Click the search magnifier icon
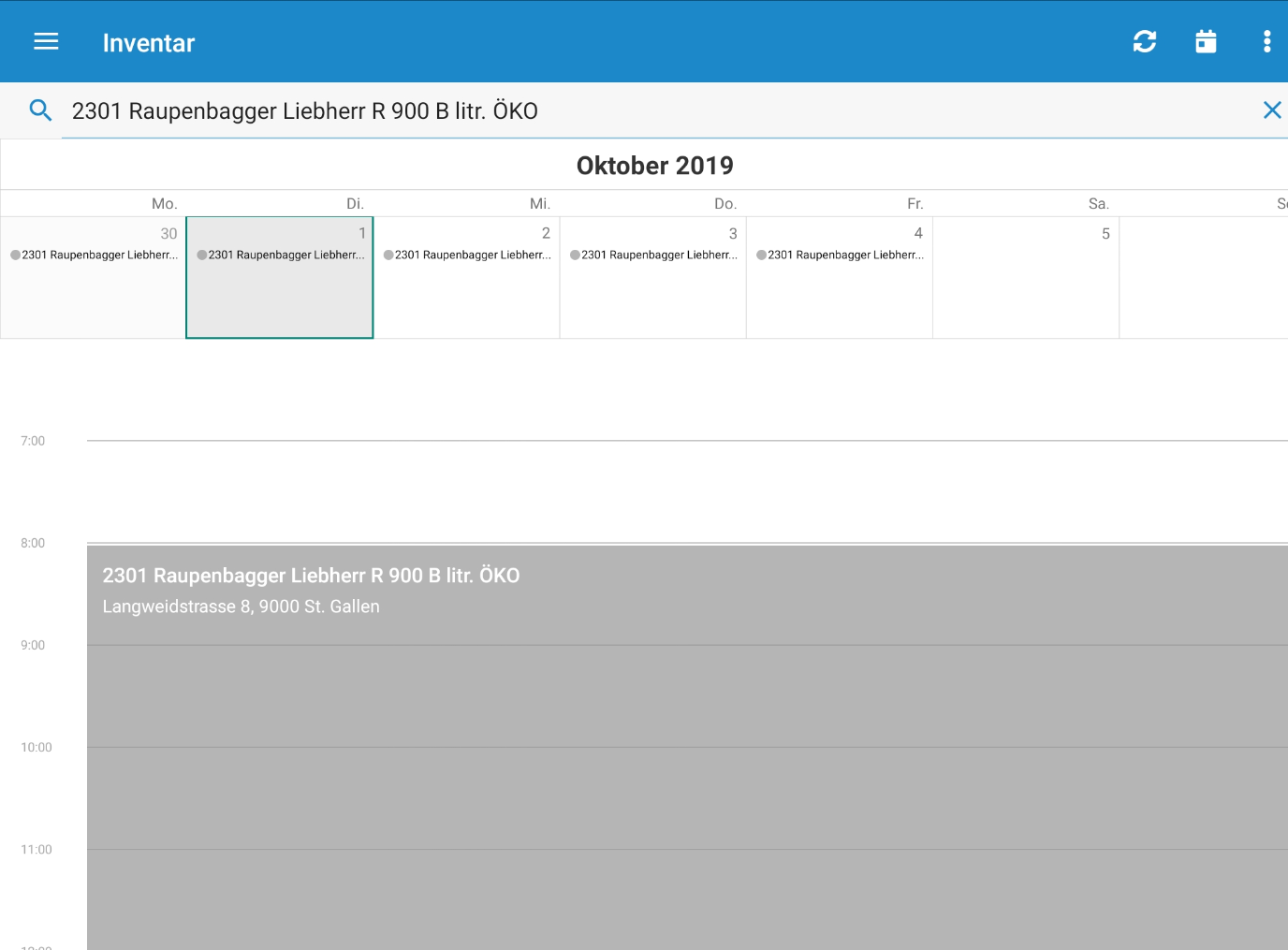The image size is (1288, 950). click(x=40, y=110)
